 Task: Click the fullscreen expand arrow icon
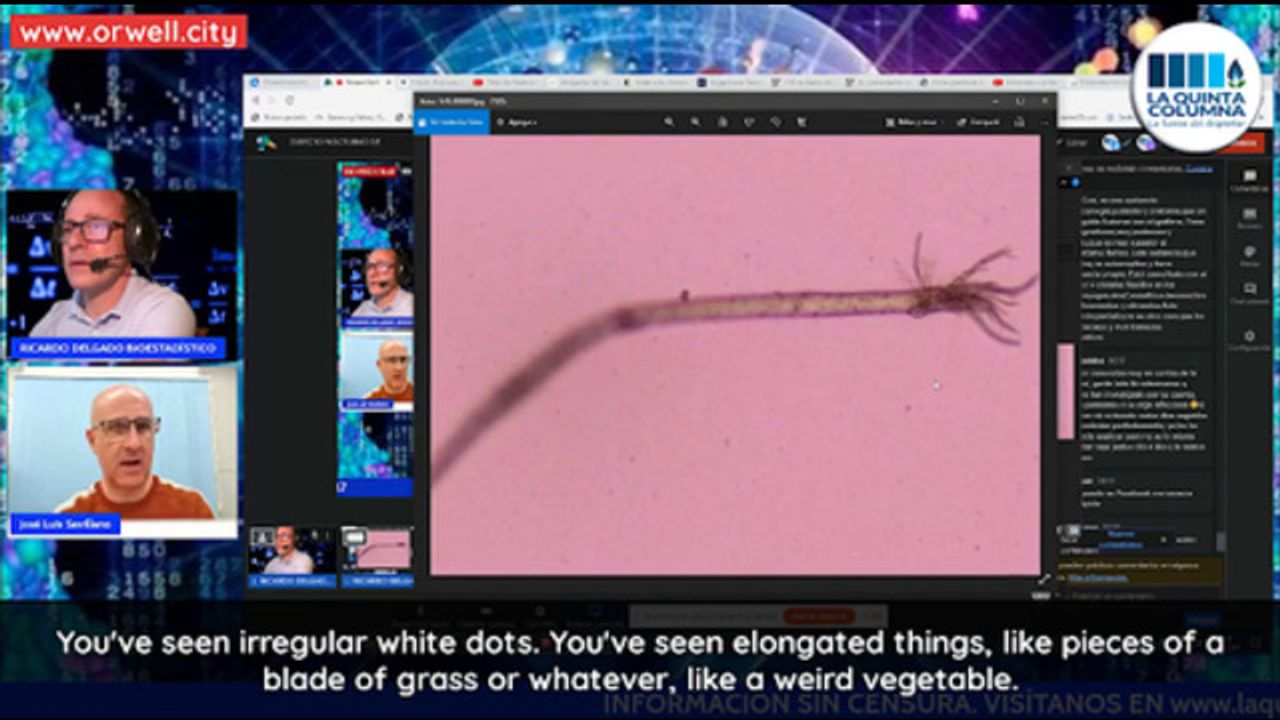coord(1044,579)
